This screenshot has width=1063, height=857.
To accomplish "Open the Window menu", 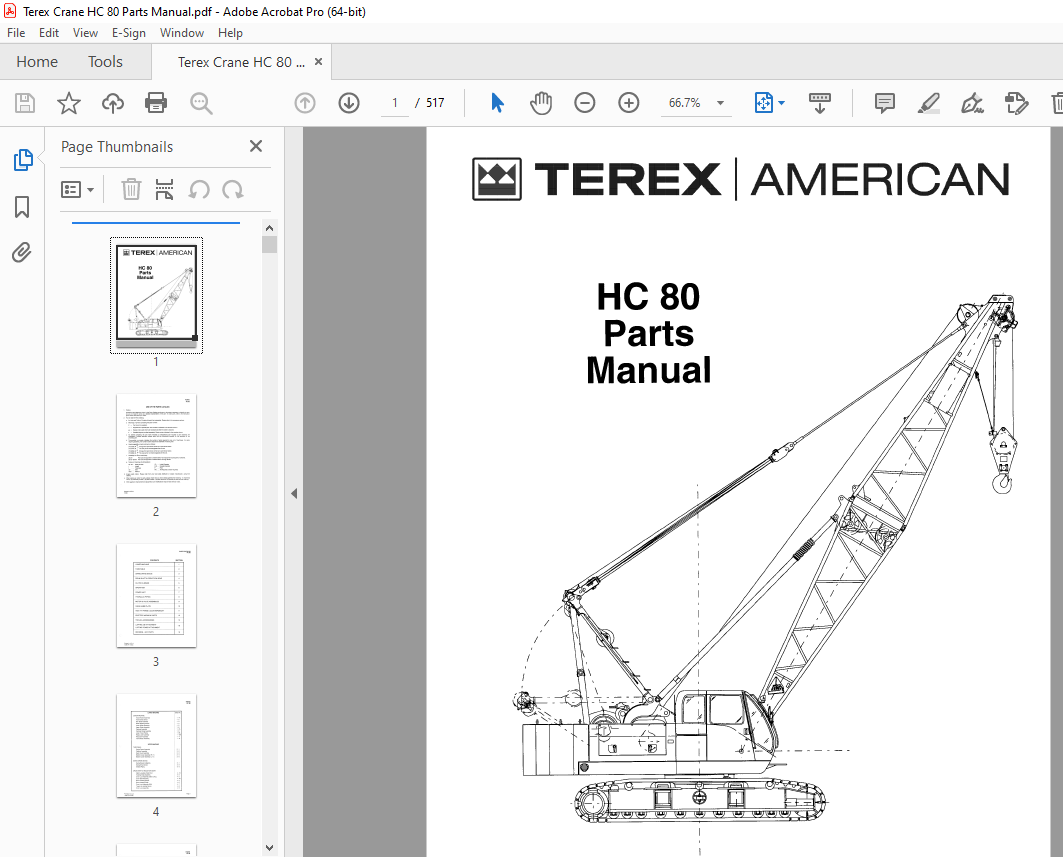I will [x=182, y=33].
